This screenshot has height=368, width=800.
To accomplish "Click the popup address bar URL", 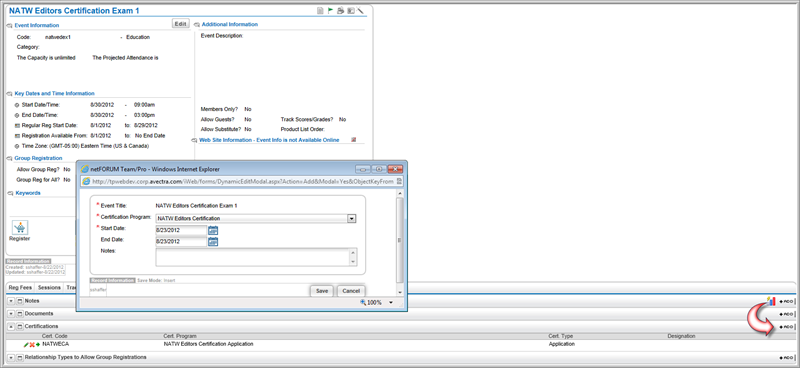I will [x=243, y=181].
